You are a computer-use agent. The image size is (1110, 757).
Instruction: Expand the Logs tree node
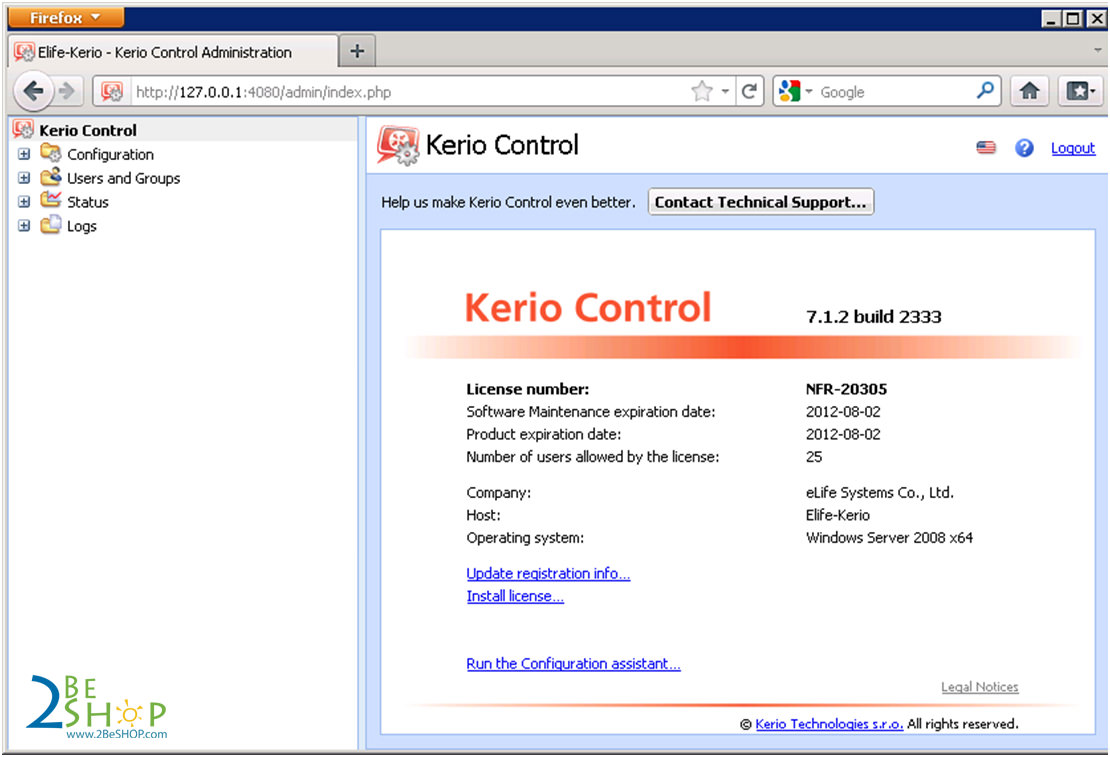click(24, 226)
